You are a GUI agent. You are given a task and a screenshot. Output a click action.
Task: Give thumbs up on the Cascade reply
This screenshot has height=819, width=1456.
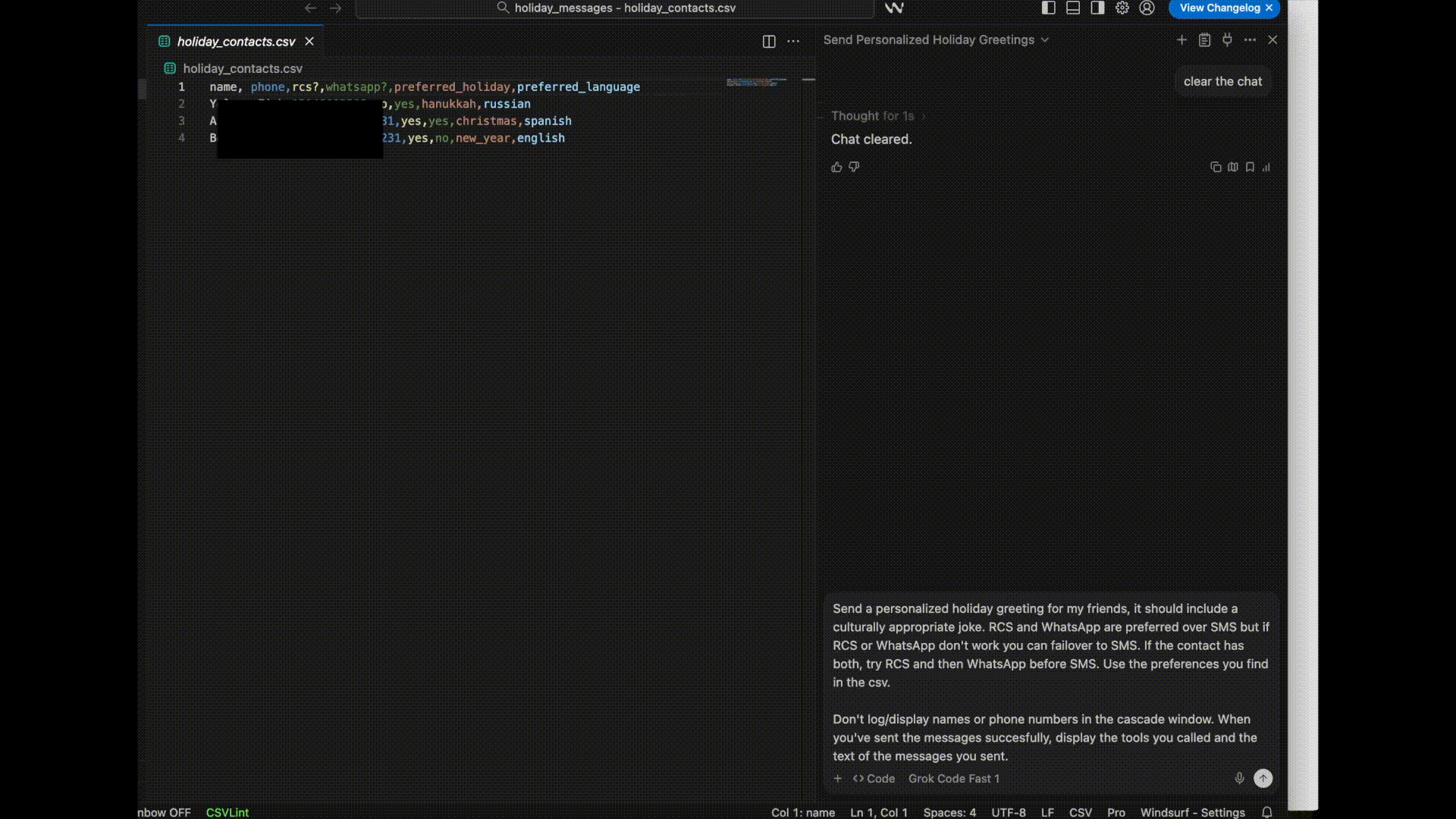836,167
